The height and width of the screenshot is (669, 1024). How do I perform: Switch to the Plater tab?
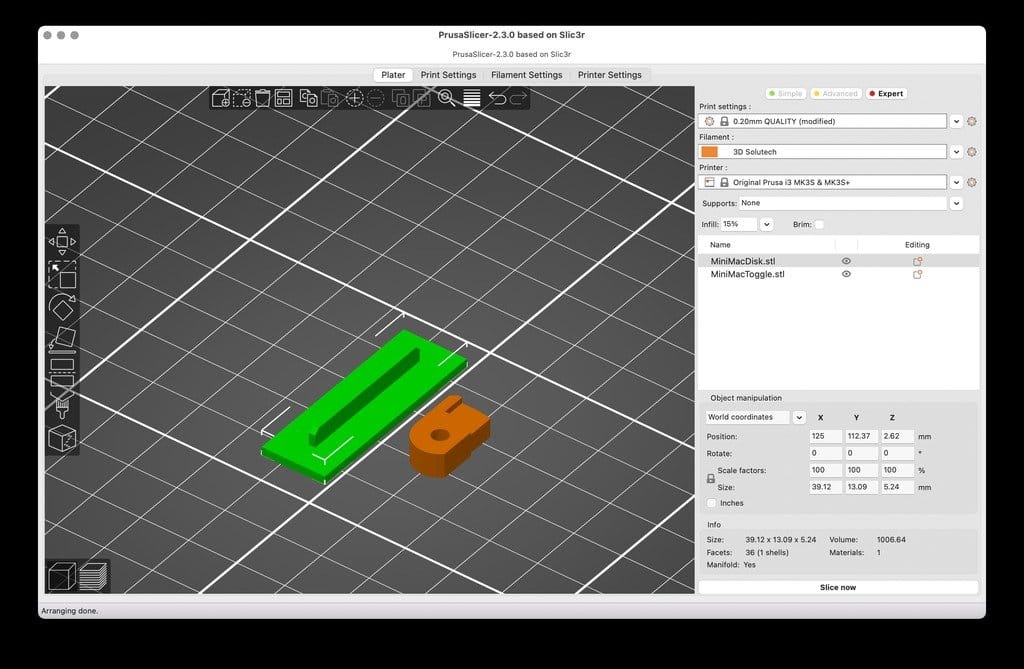point(393,75)
